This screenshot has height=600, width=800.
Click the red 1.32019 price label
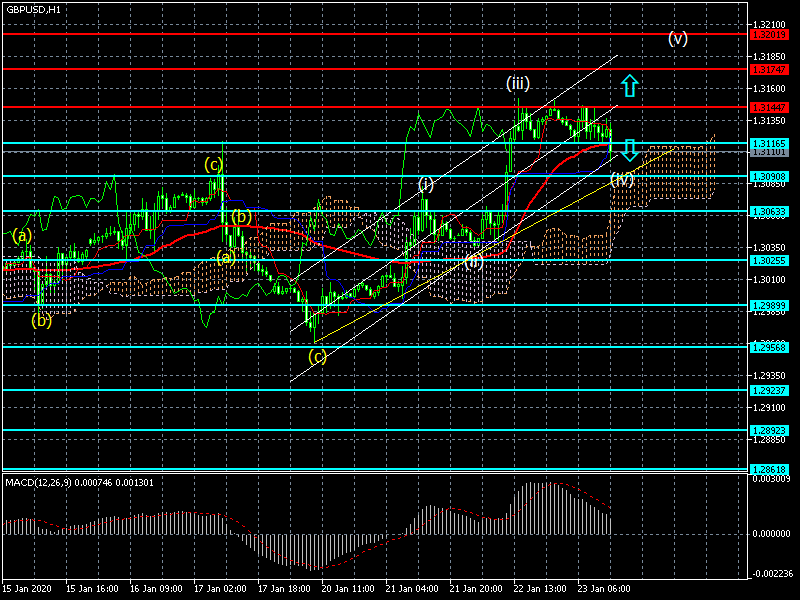tap(769, 35)
